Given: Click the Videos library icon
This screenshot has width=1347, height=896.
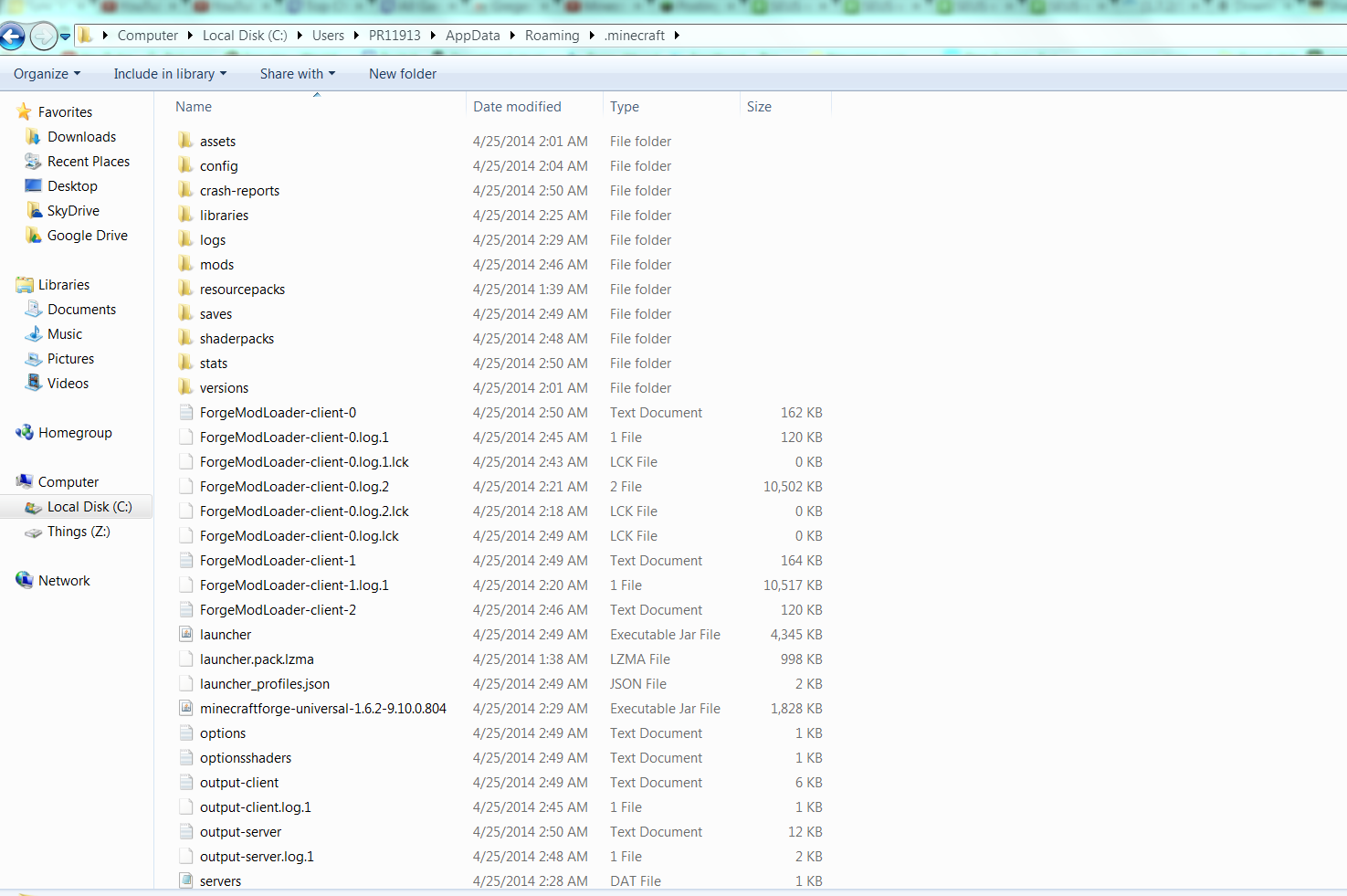Looking at the screenshot, I should [34, 384].
